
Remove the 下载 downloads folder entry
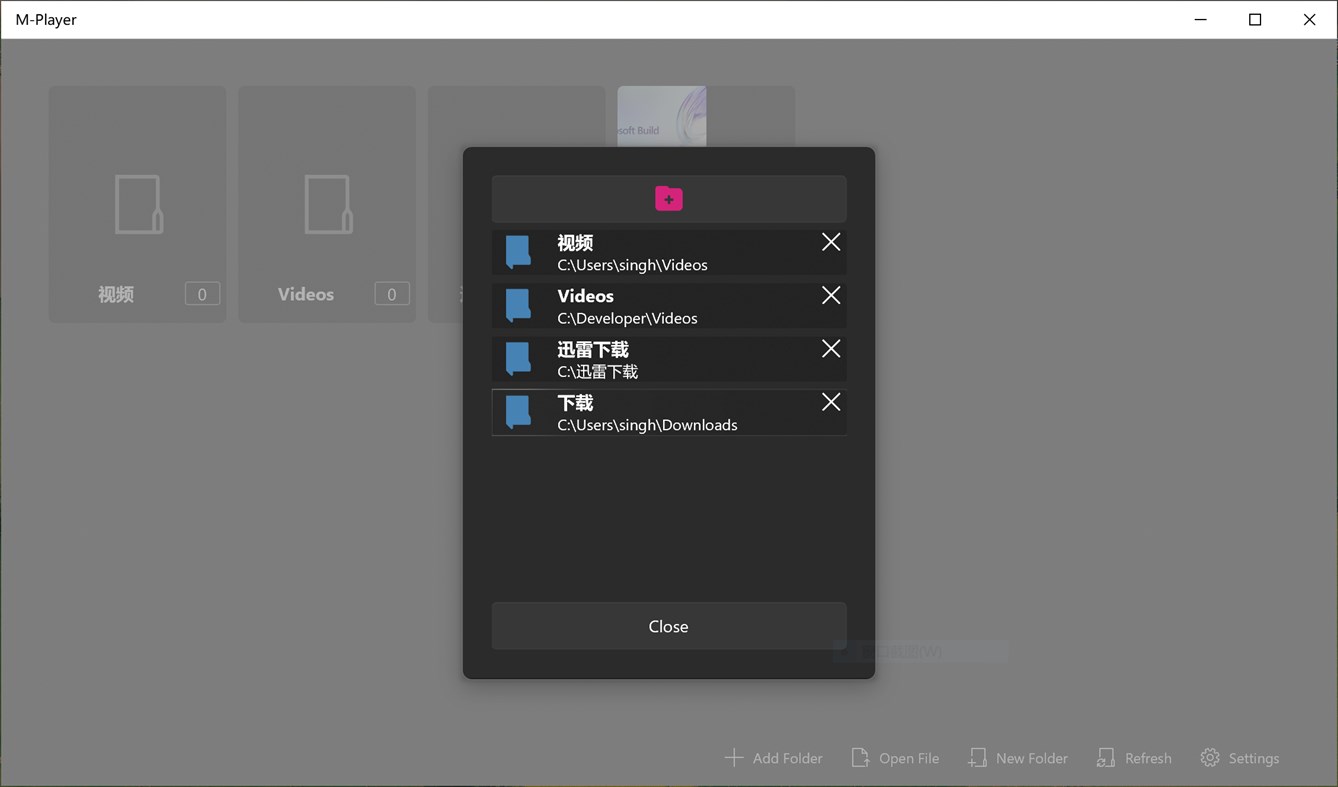830,401
